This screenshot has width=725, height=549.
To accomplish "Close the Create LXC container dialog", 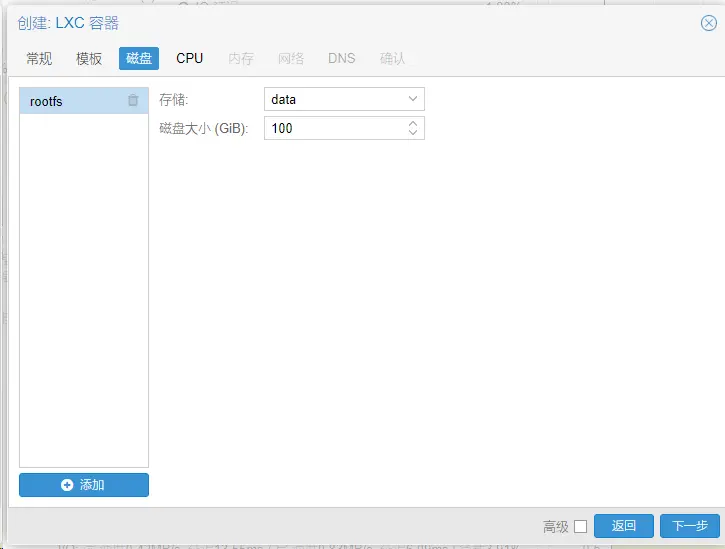I will click(708, 23).
